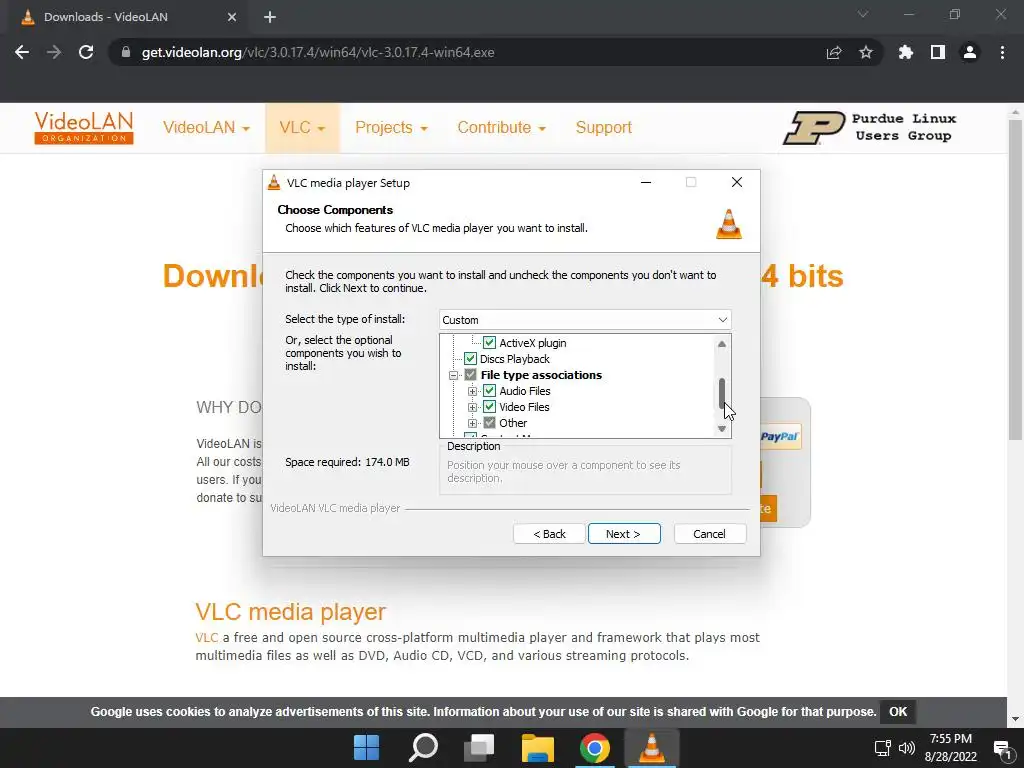Click the webpage vertical scrollbar thumb
Screen dimensions: 1024x768
pyautogui.click(x=1014, y=281)
